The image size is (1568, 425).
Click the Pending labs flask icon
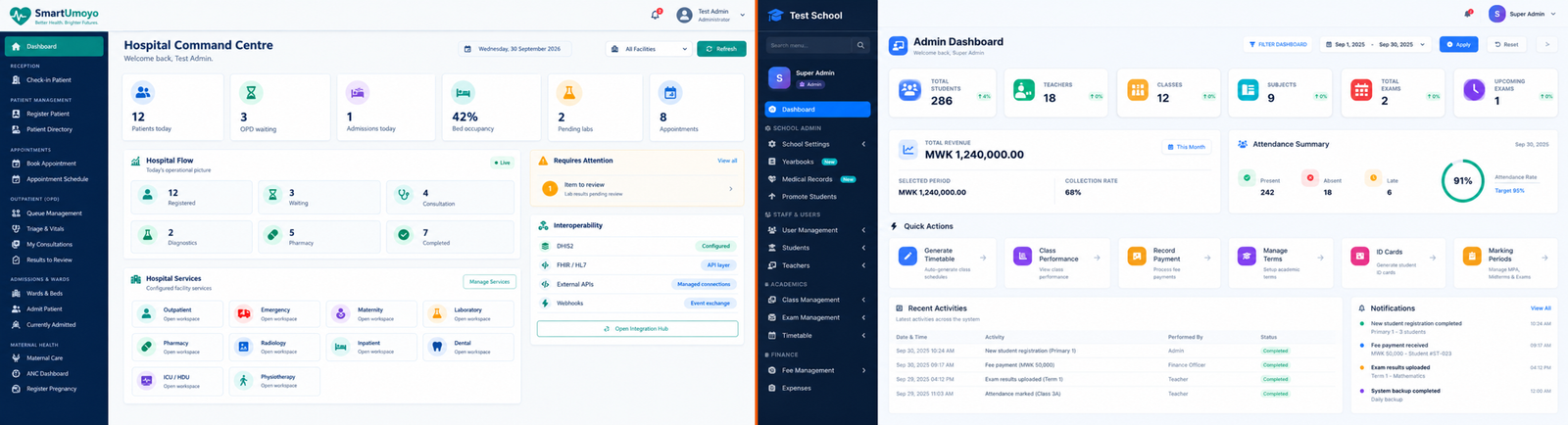coord(568,93)
